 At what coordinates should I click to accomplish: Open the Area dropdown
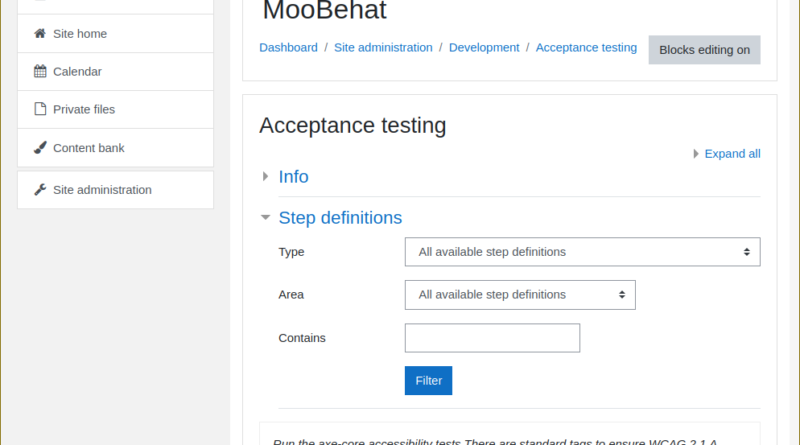520,295
